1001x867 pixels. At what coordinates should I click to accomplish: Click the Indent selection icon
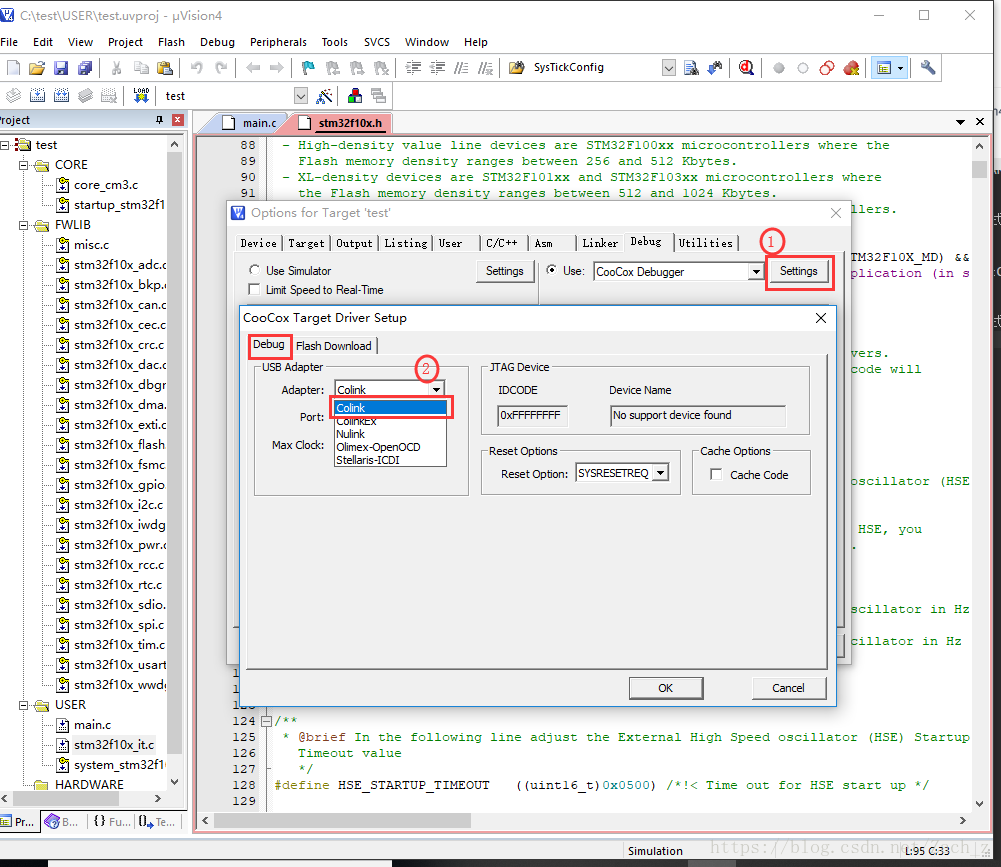413,68
